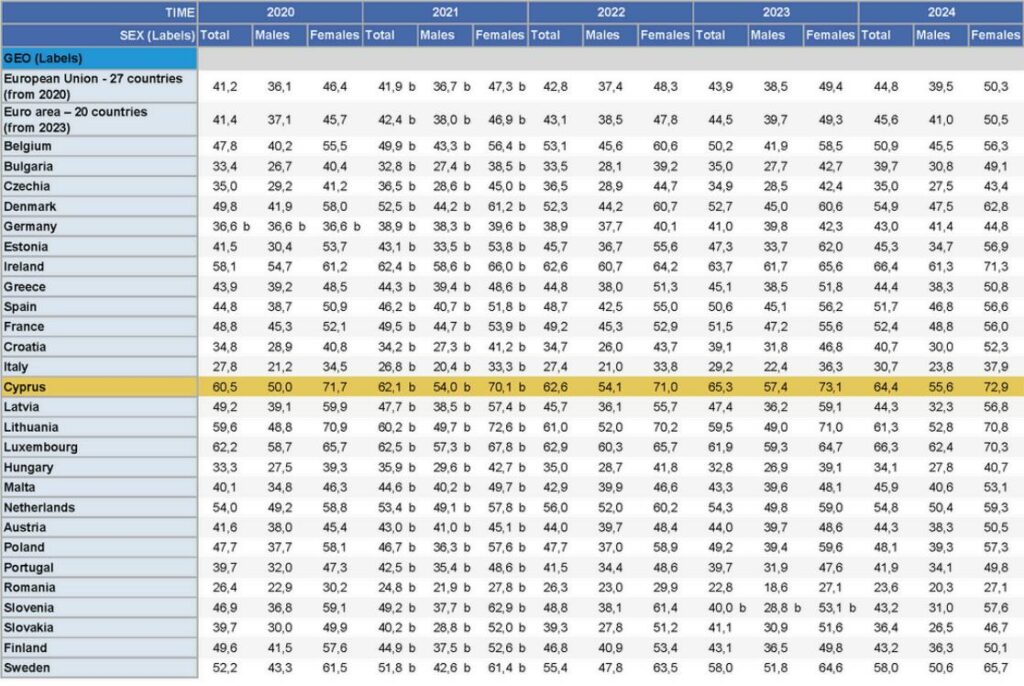
Task: Select the Lithuania row label
Action: pos(99,427)
